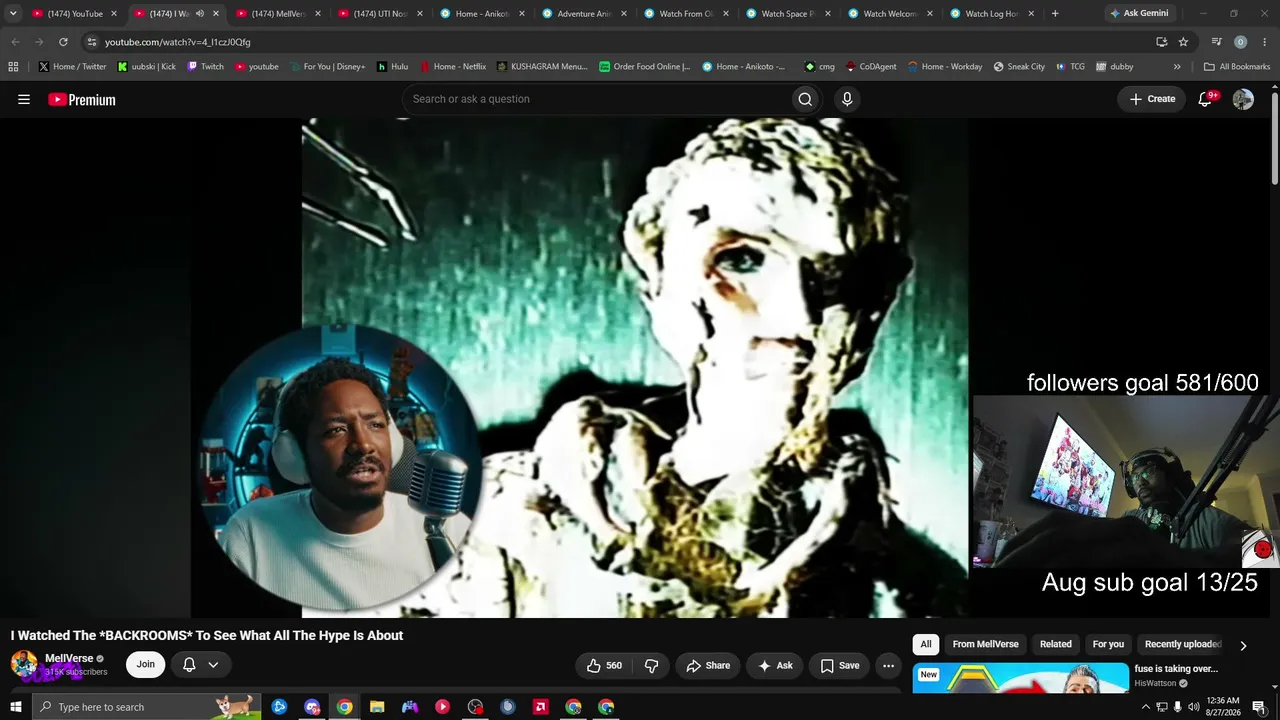
Task: Like the video with thumbs up
Action: [x=604, y=665]
